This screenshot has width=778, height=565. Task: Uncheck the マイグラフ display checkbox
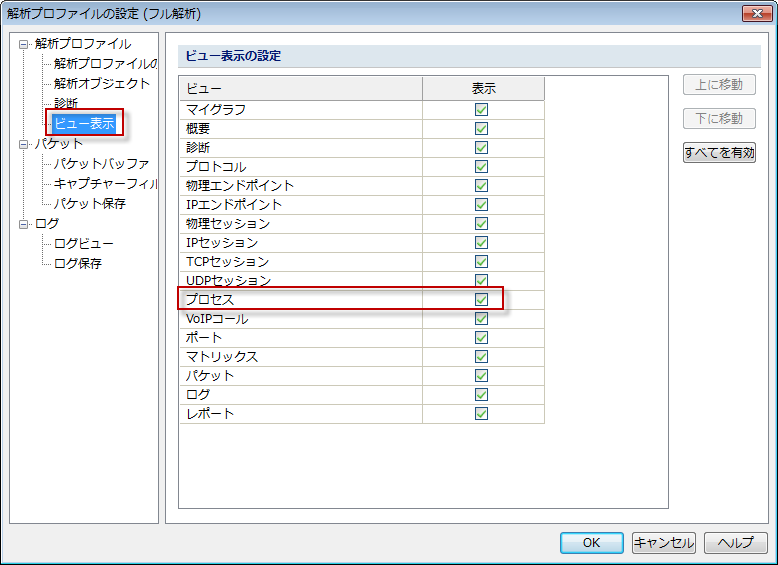point(482,109)
